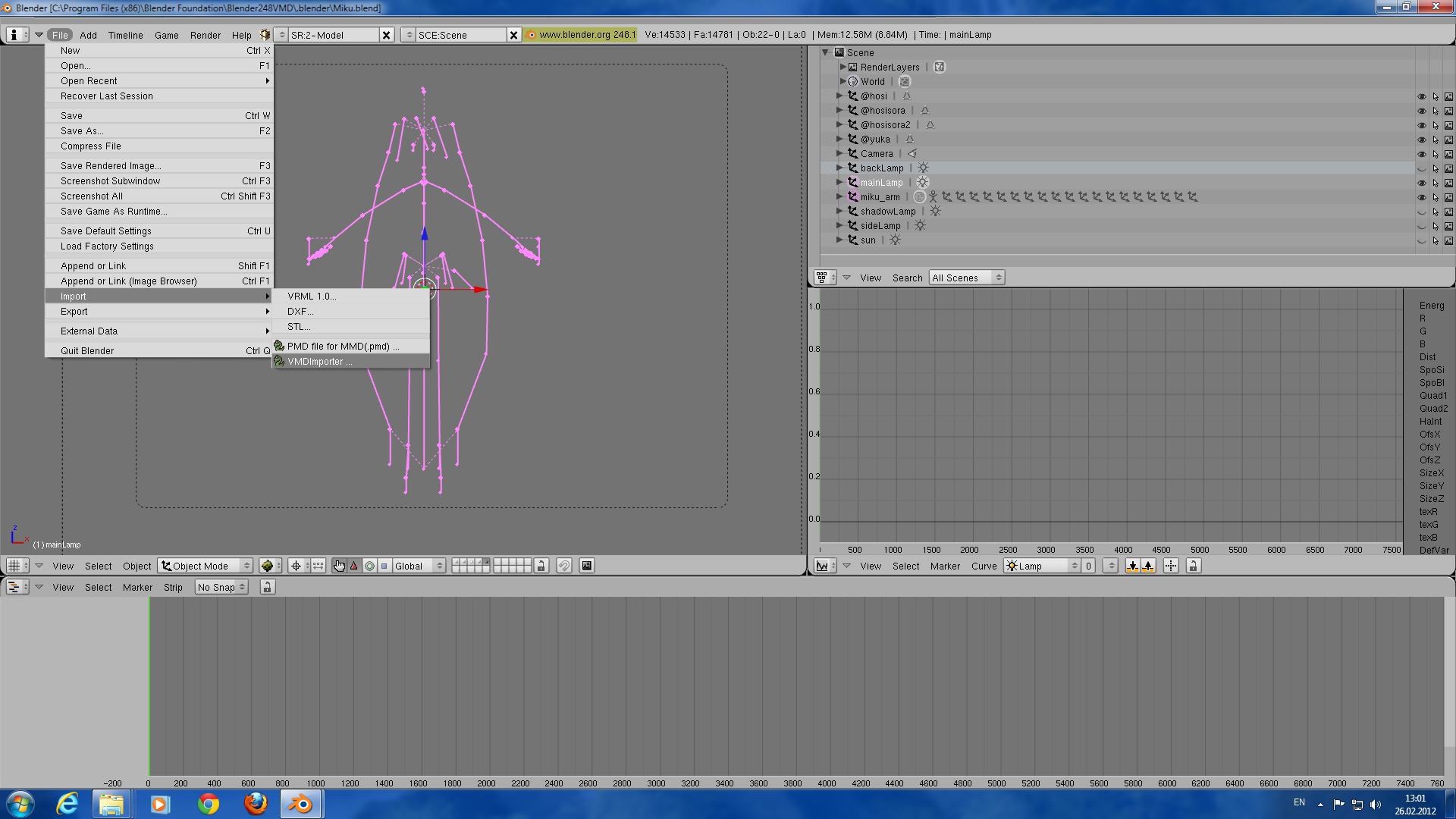Click the paste IPO curves up-arrow icon
The width and height of the screenshot is (1456, 819).
1148,566
